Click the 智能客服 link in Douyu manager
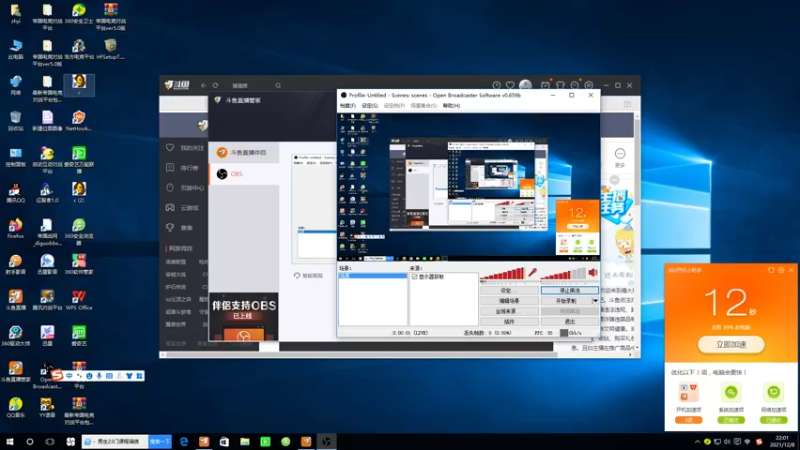This screenshot has height=450, width=800. 309,276
